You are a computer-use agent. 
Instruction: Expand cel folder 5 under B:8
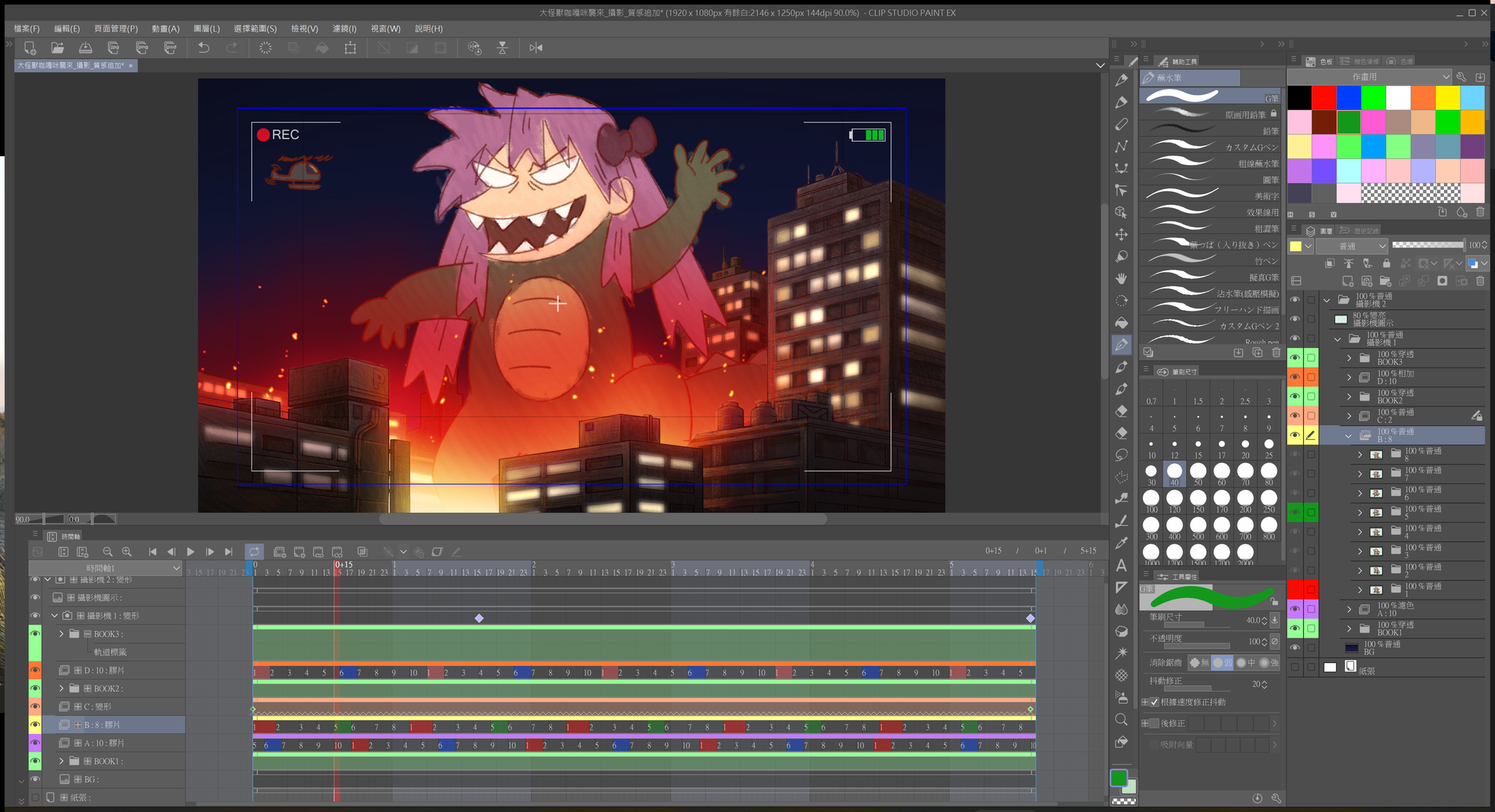click(x=1360, y=513)
